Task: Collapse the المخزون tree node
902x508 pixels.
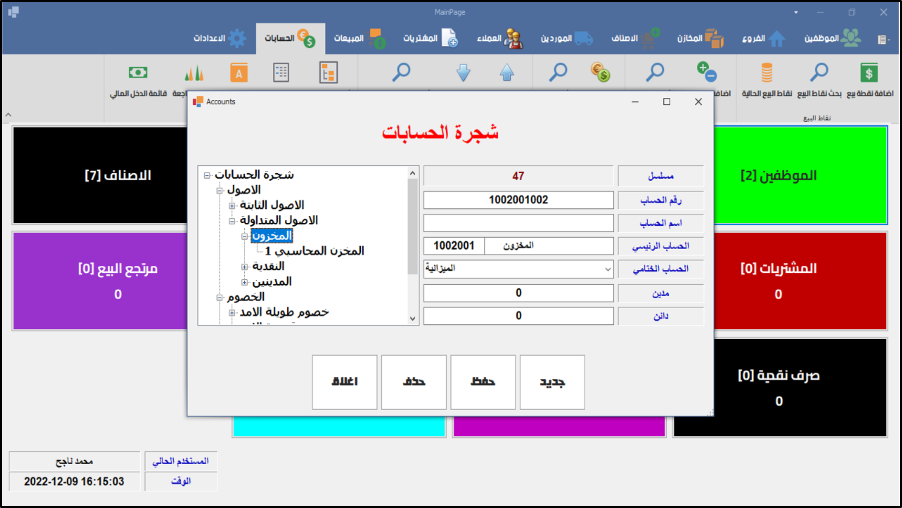Action: coord(245,236)
